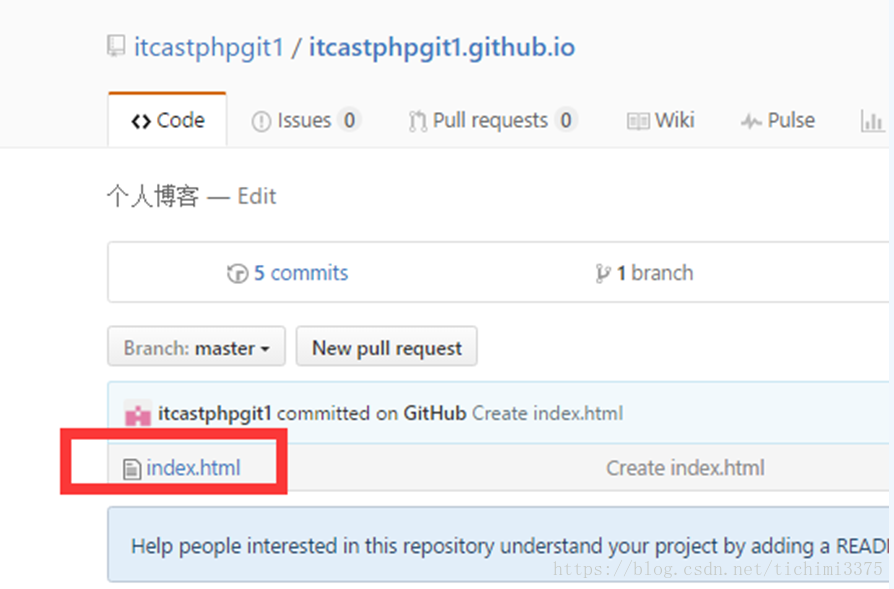Click the Pulse waveform icon
This screenshot has height=589, width=894.
tap(751, 121)
